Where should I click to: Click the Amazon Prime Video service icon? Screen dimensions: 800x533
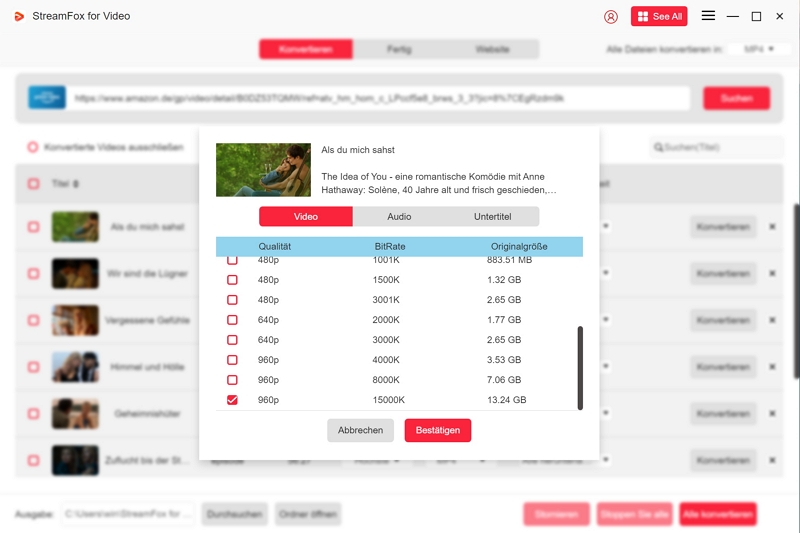point(45,98)
